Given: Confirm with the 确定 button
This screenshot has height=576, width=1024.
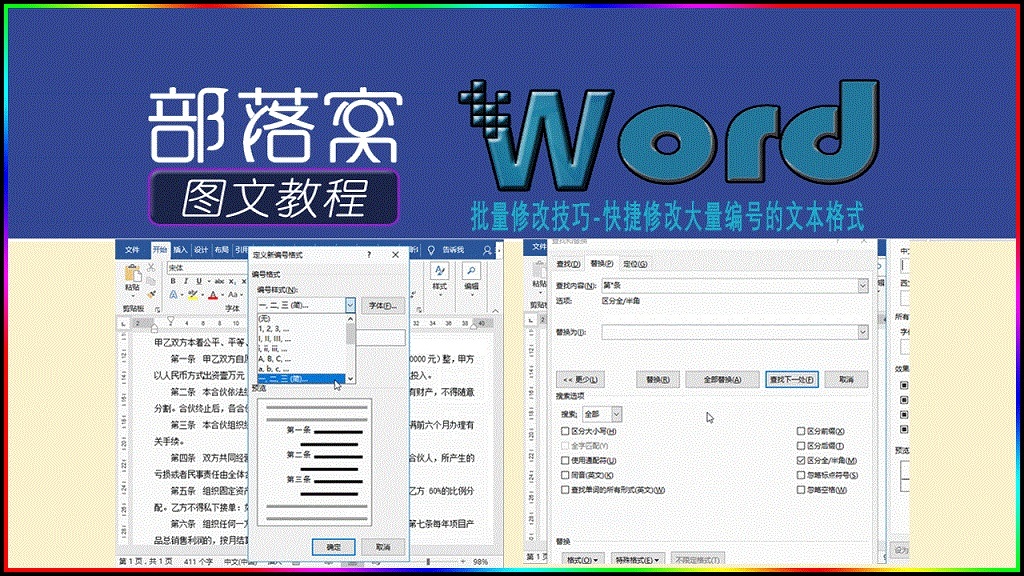Looking at the screenshot, I should (x=333, y=547).
